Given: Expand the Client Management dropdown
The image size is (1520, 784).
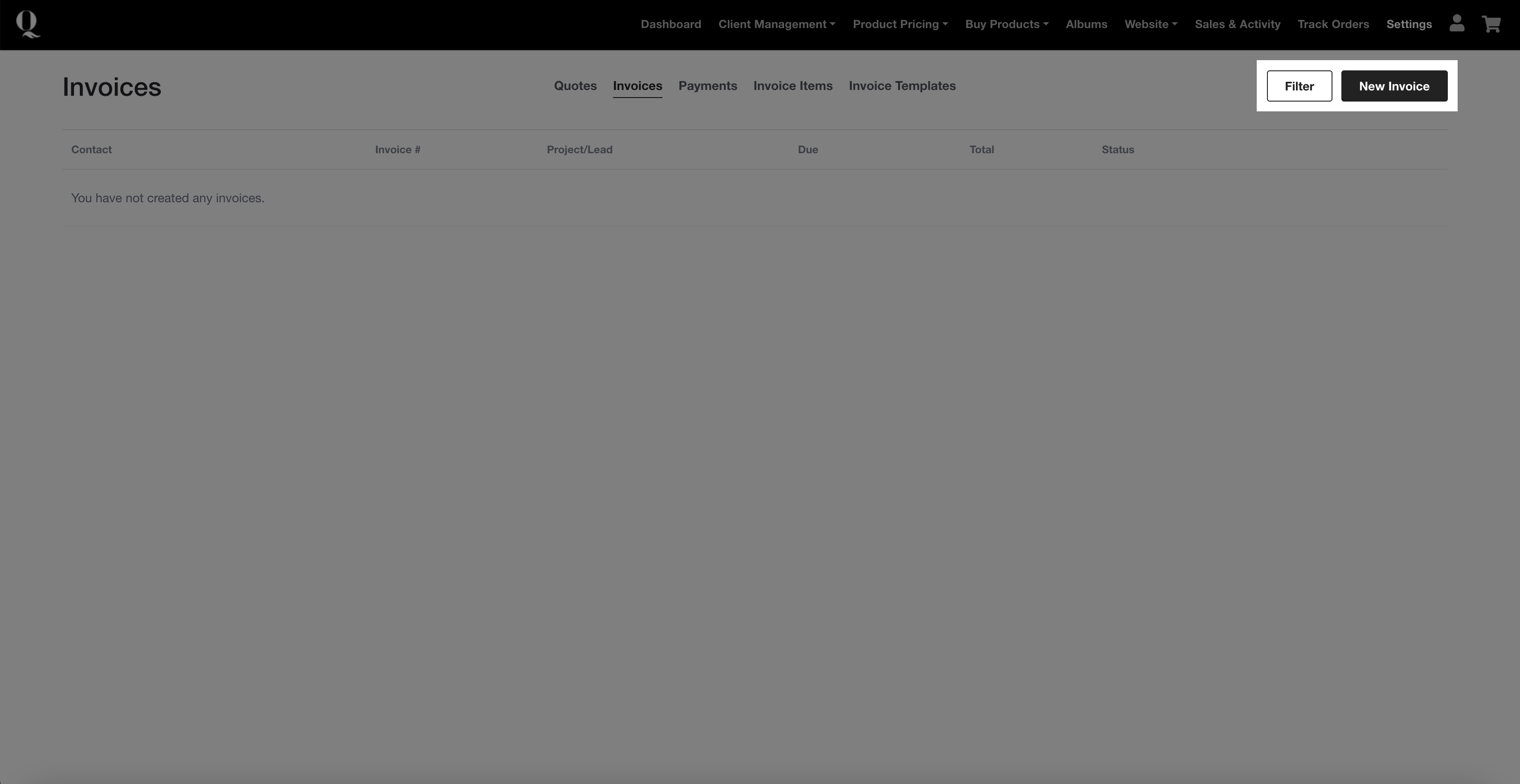Looking at the screenshot, I should [776, 24].
